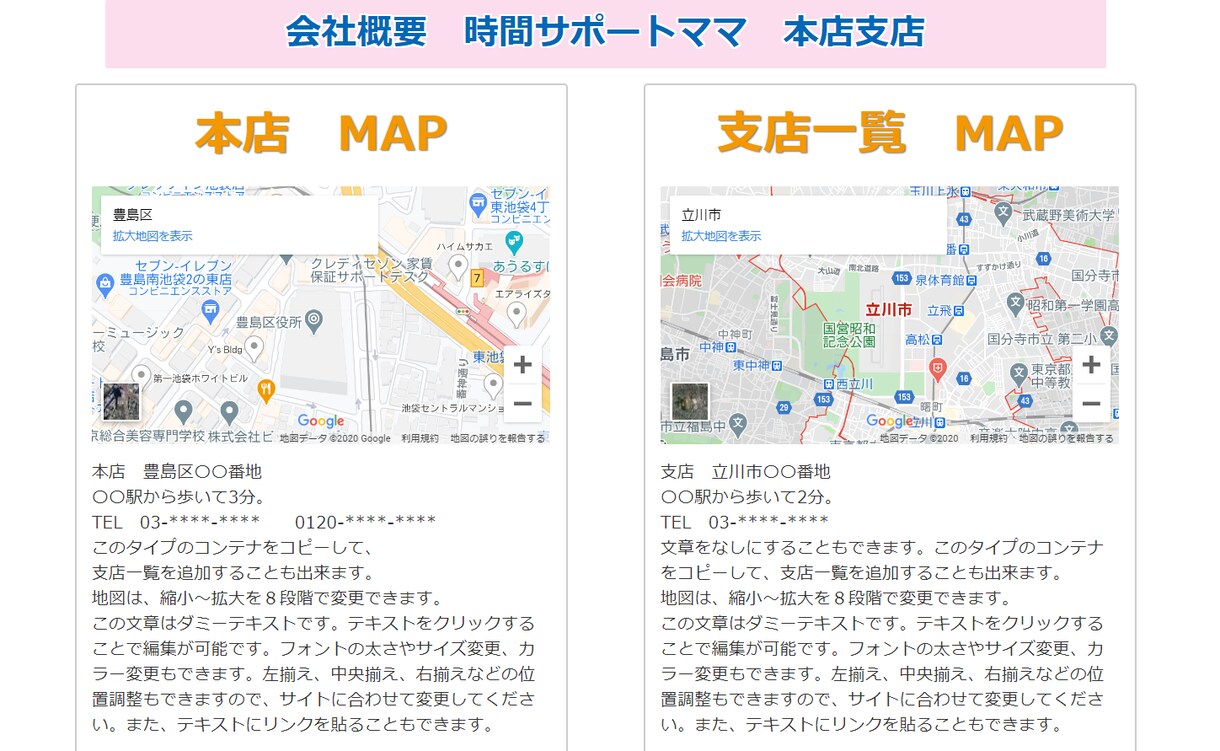Click the Google logo on 豊島区 map
Screen dimensions: 1220x751
click(x=320, y=421)
